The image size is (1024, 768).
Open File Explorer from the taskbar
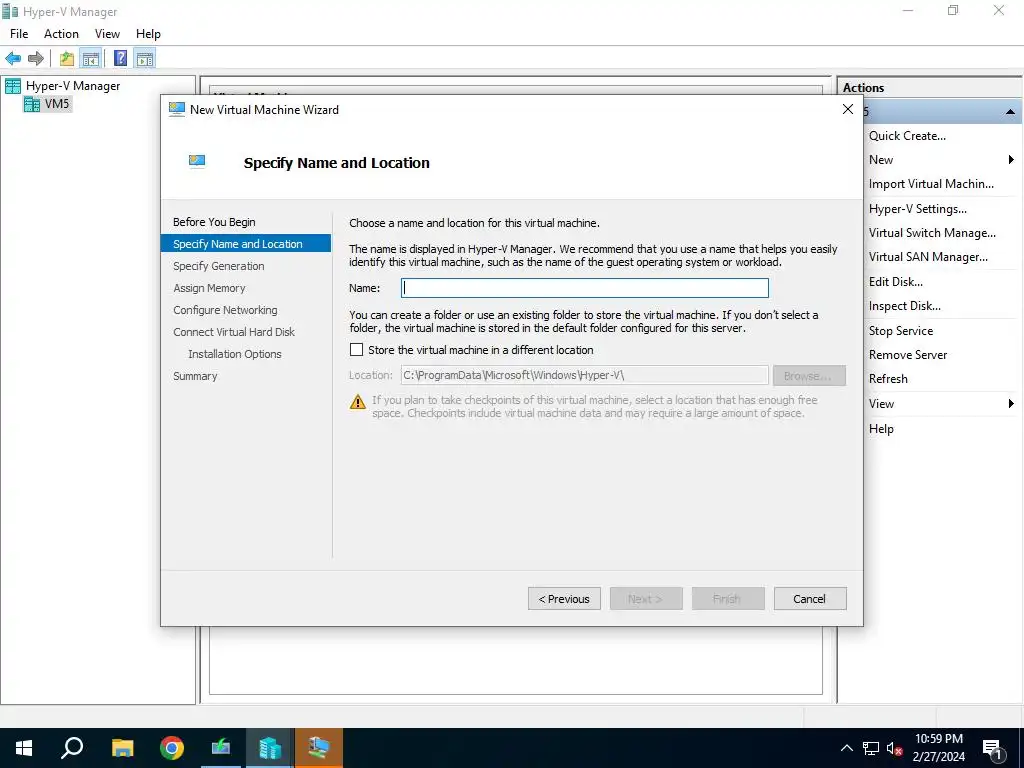pos(122,748)
